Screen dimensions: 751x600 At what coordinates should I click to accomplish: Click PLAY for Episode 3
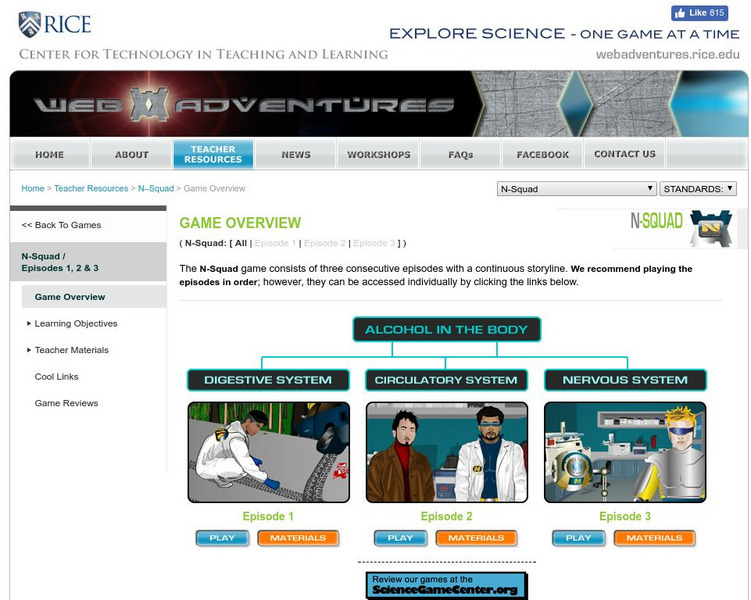tap(579, 538)
